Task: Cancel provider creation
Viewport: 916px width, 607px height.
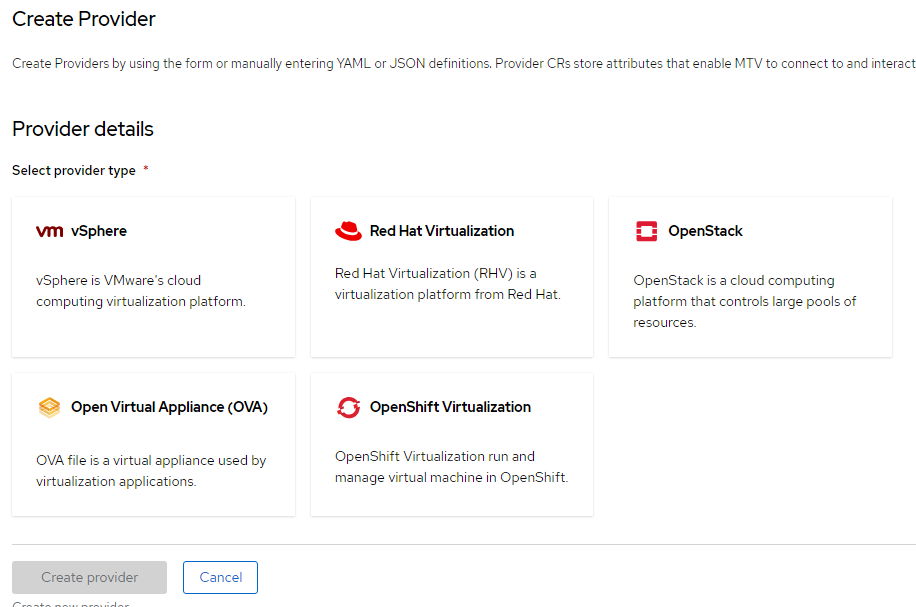Action: (x=220, y=577)
